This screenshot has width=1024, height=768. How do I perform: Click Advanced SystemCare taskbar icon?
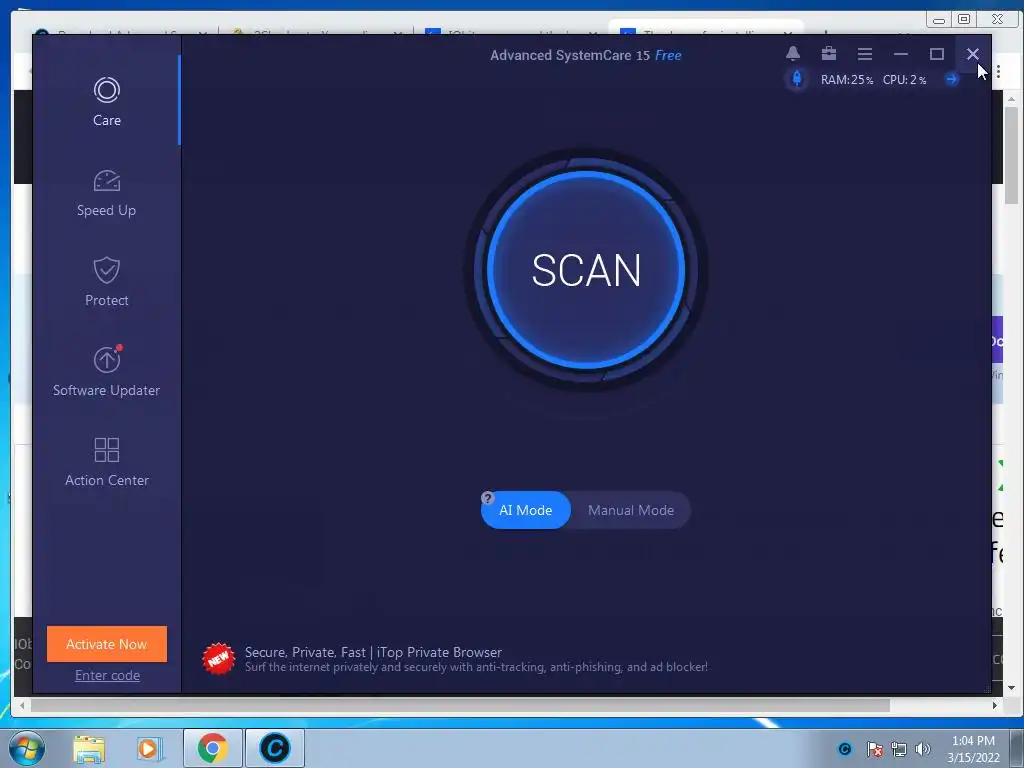274,748
